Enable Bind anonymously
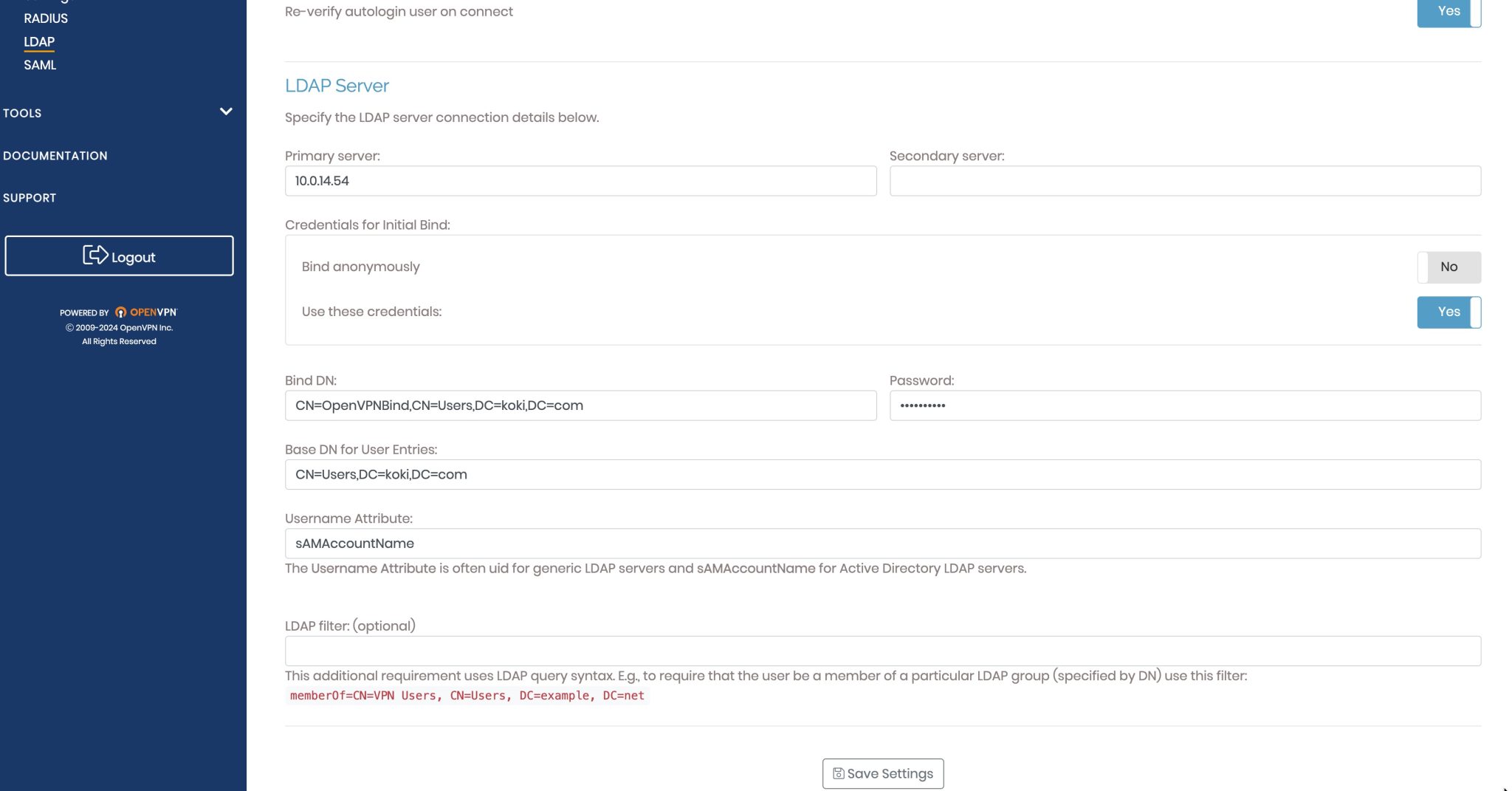The height and width of the screenshot is (791, 1512). coord(1449,266)
